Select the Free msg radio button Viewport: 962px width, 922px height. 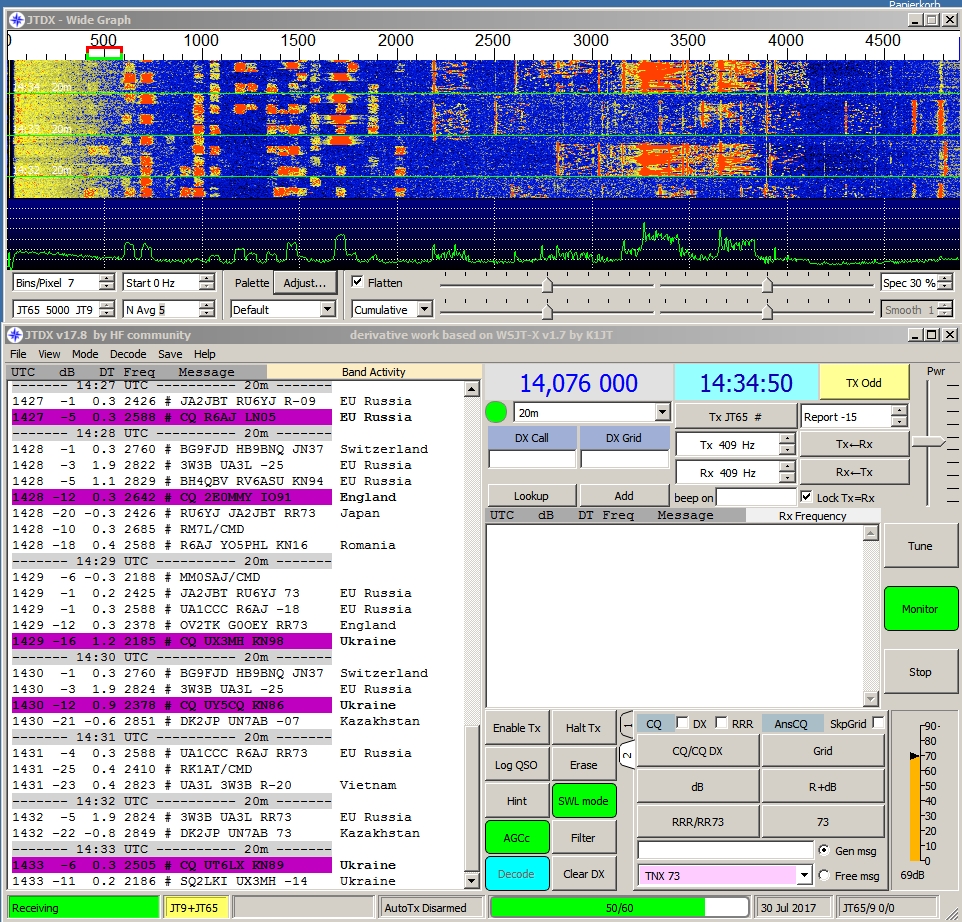(823, 875)
